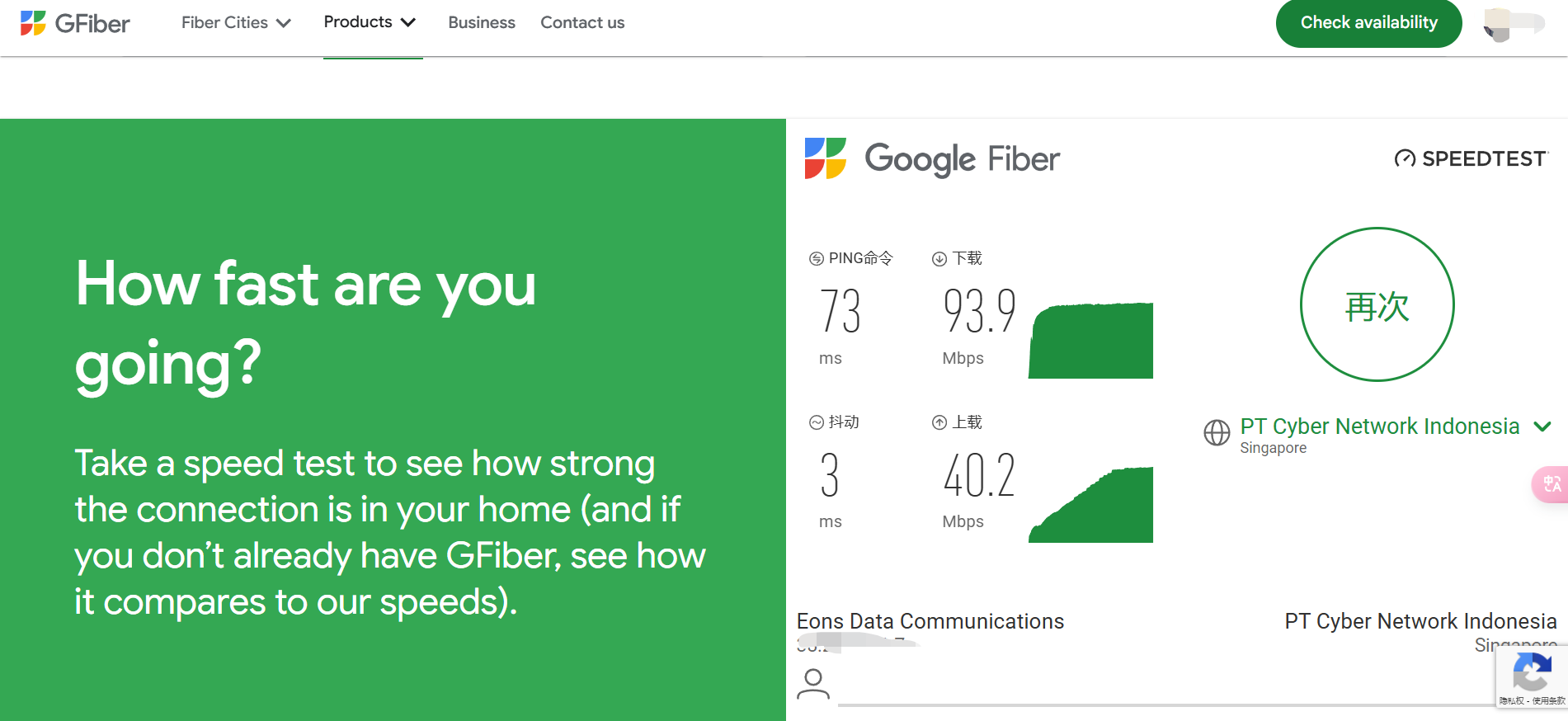Click the globe icon beside the server name
This screenshot has height=721, width=1568.
tap(1217, 432)
